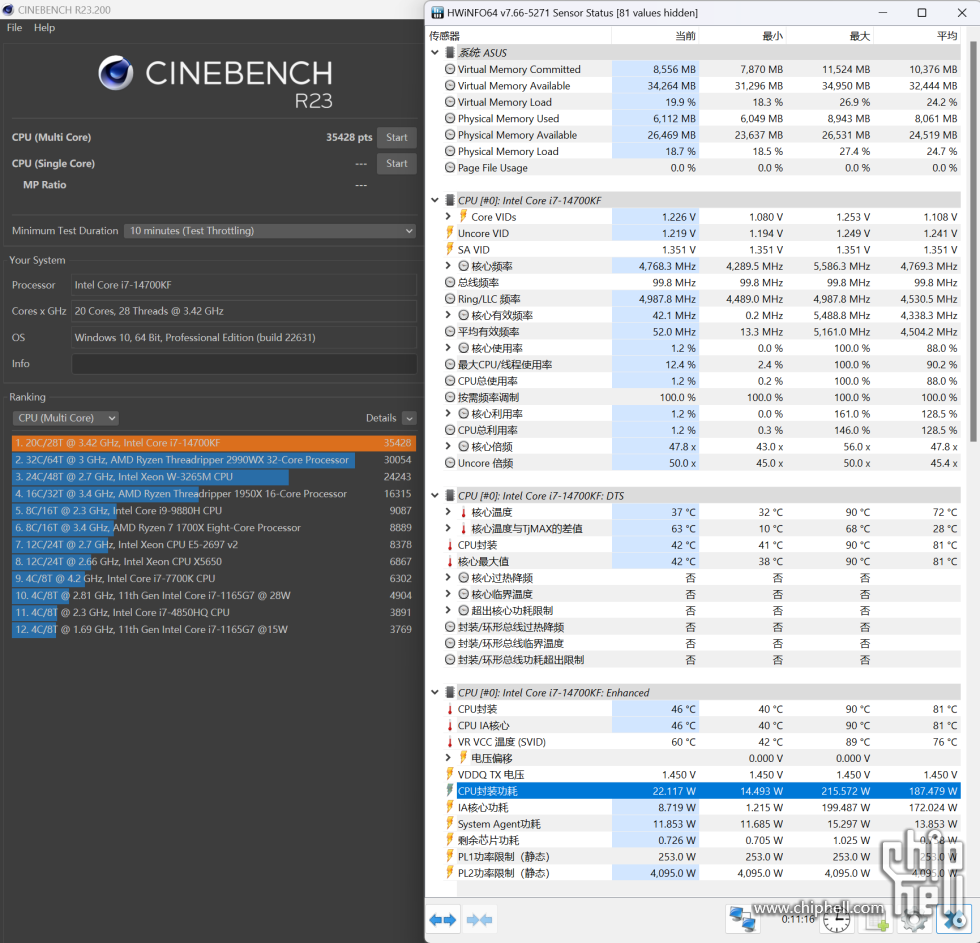Select the PL2功率限制 (静态) sensor row

coord(702,873)
